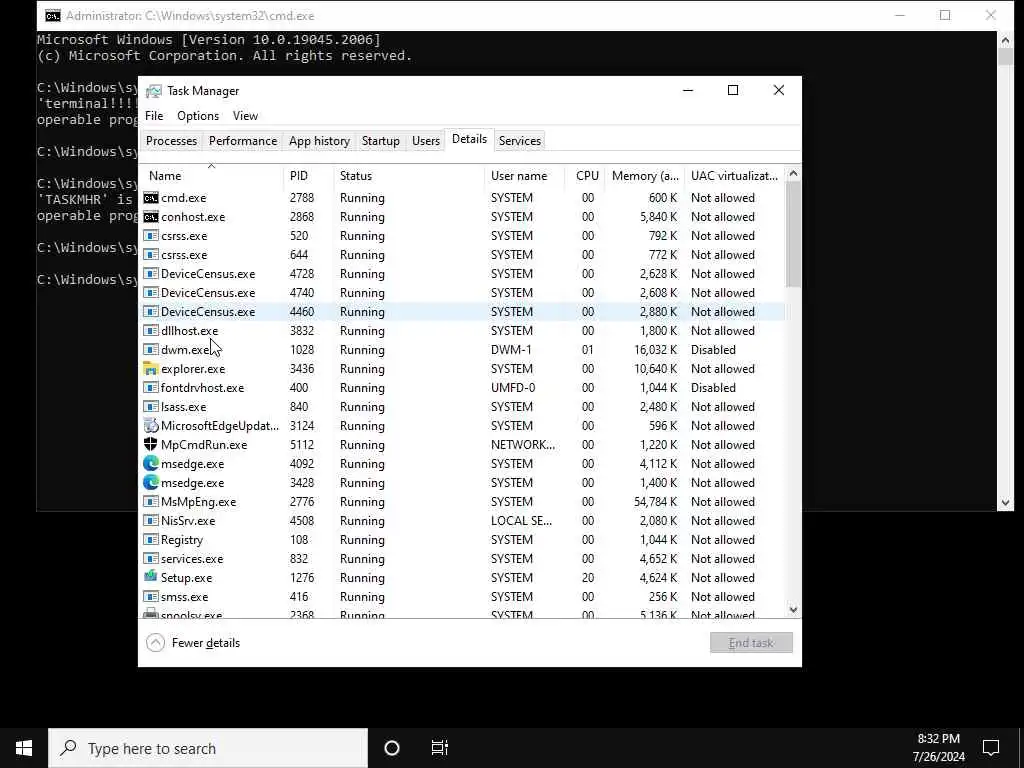Open the Options menu in Task Manager
1024x768 pixels.
[198, 116]
